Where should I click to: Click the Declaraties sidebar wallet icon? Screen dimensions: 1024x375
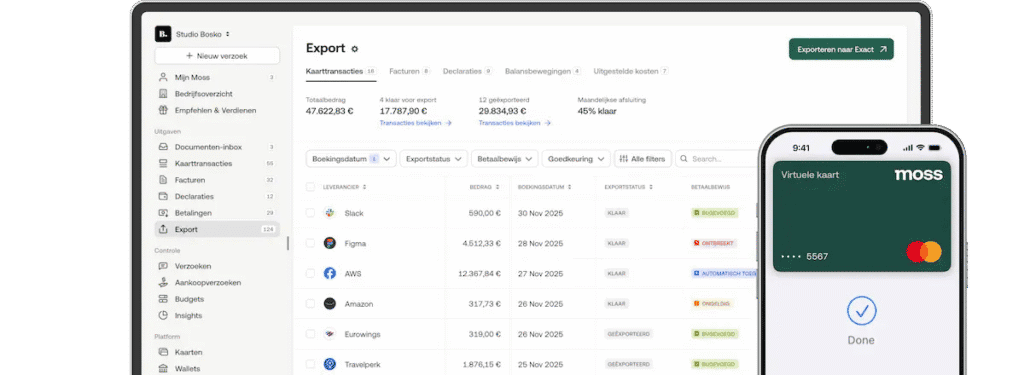(x=163, y=196)
